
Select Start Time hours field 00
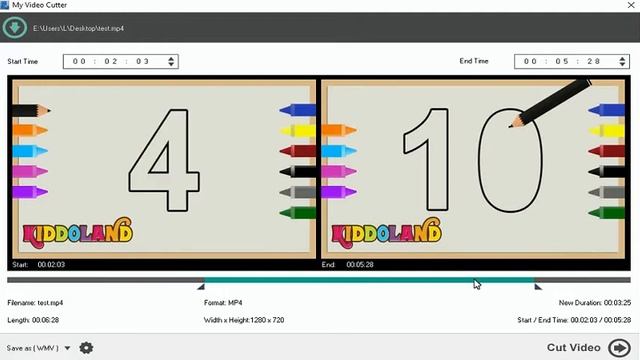79,61
